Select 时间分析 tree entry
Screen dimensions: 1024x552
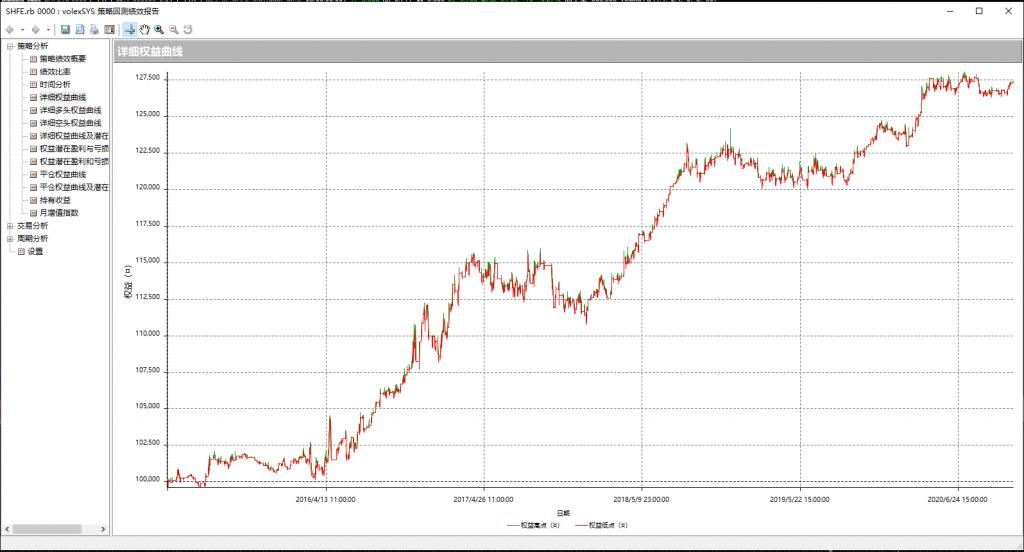55,85
